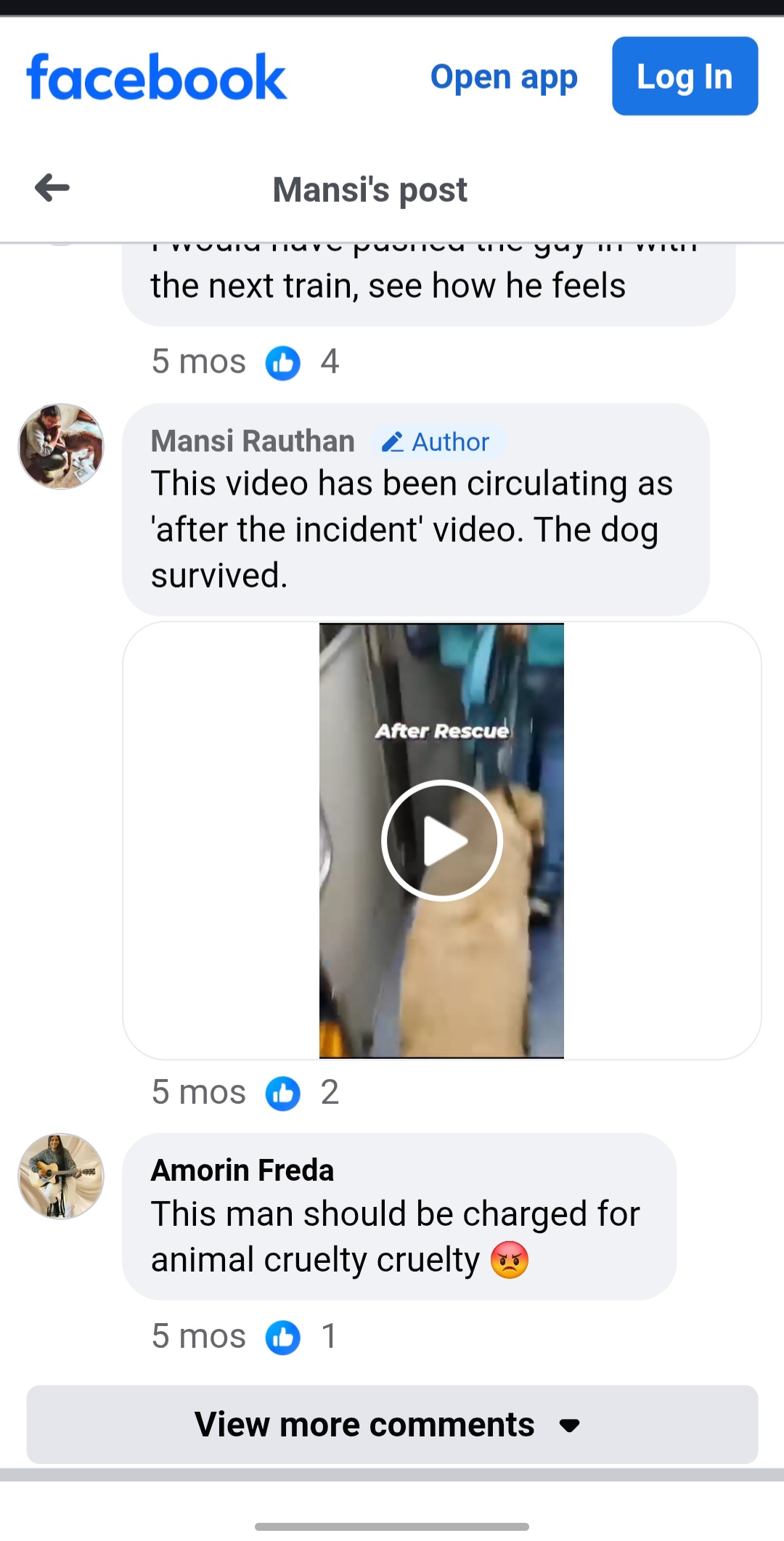Open Amorin Freda's name link
Viewport: 784px width, 1541px height.
click(242, 1170)
